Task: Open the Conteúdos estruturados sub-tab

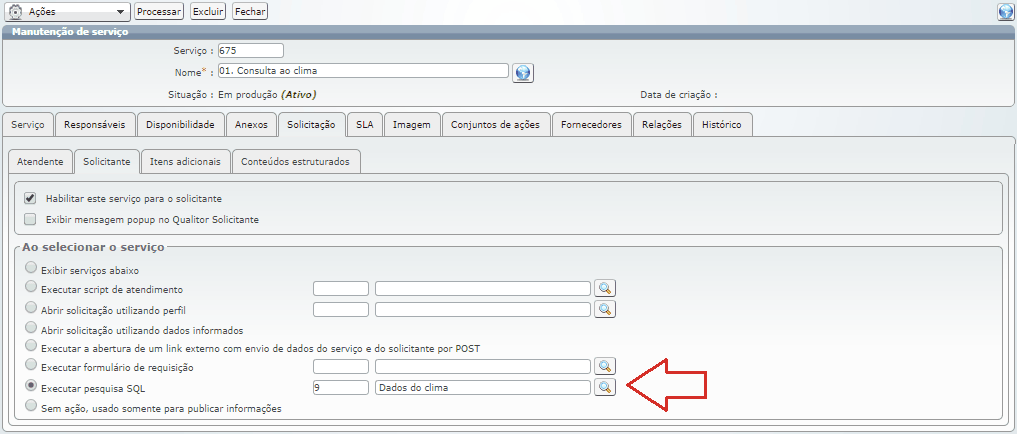Action: (296, 161)
